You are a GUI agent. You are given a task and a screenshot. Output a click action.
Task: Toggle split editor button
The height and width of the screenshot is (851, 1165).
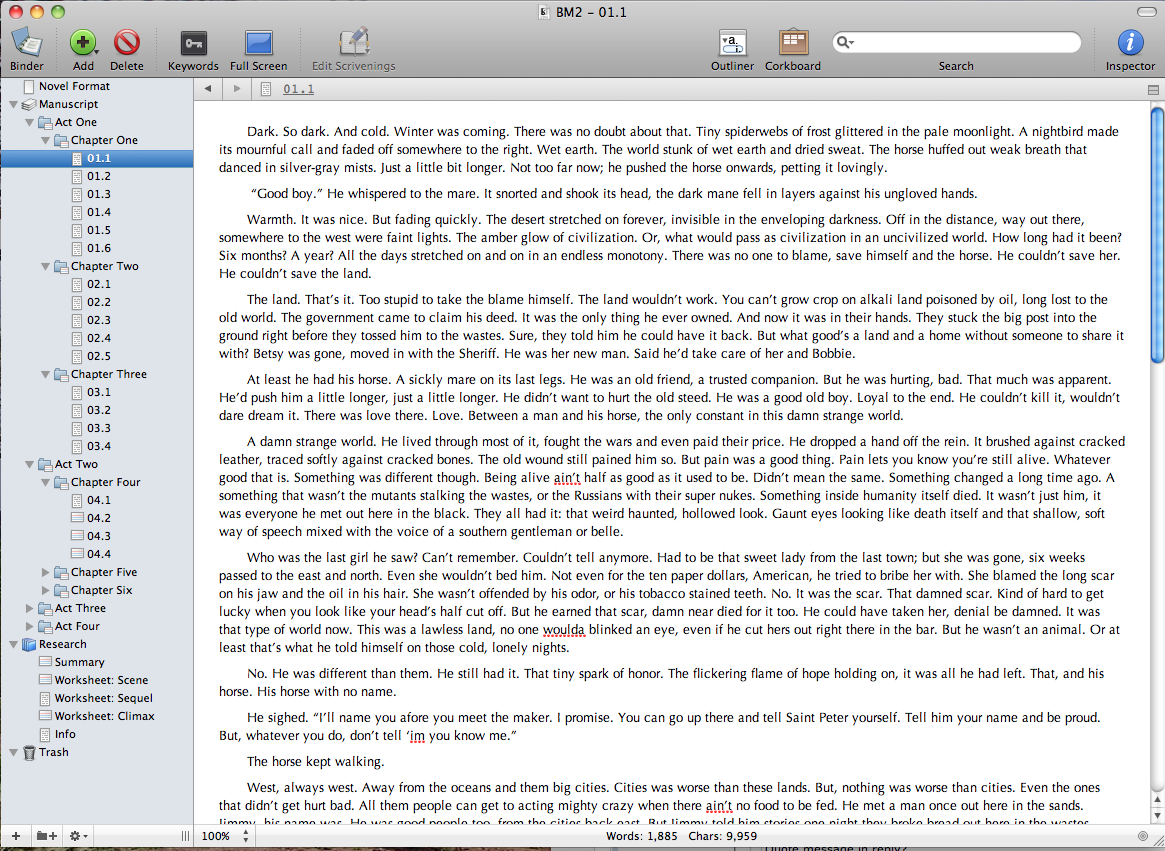[1153, 89]
